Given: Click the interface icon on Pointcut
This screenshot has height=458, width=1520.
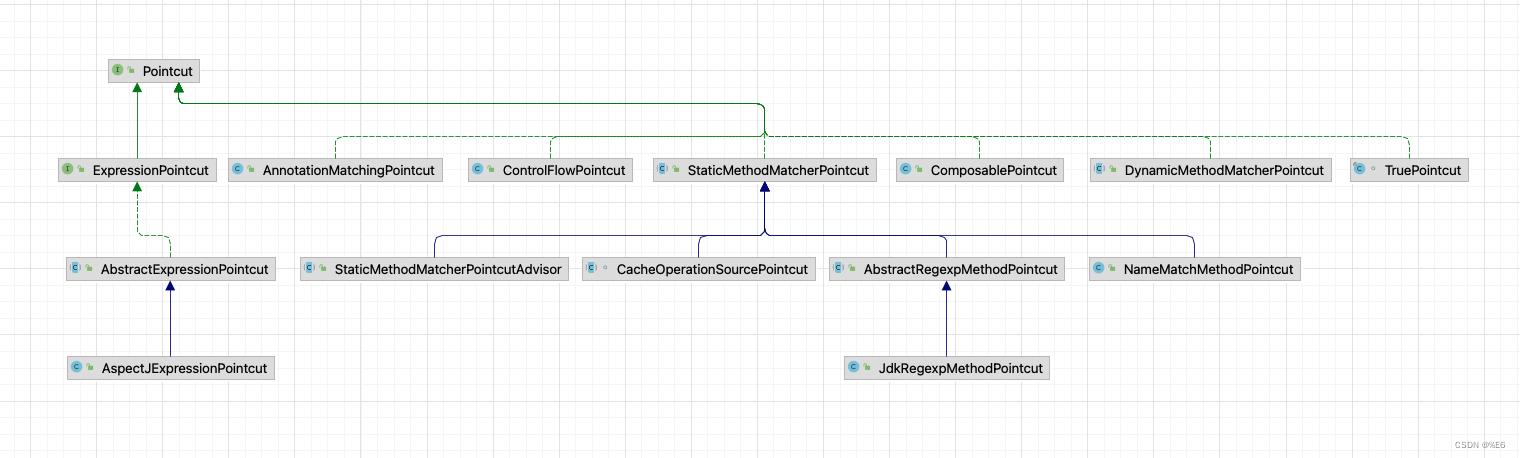Looking at the screenshot, I should click(118, 71).
